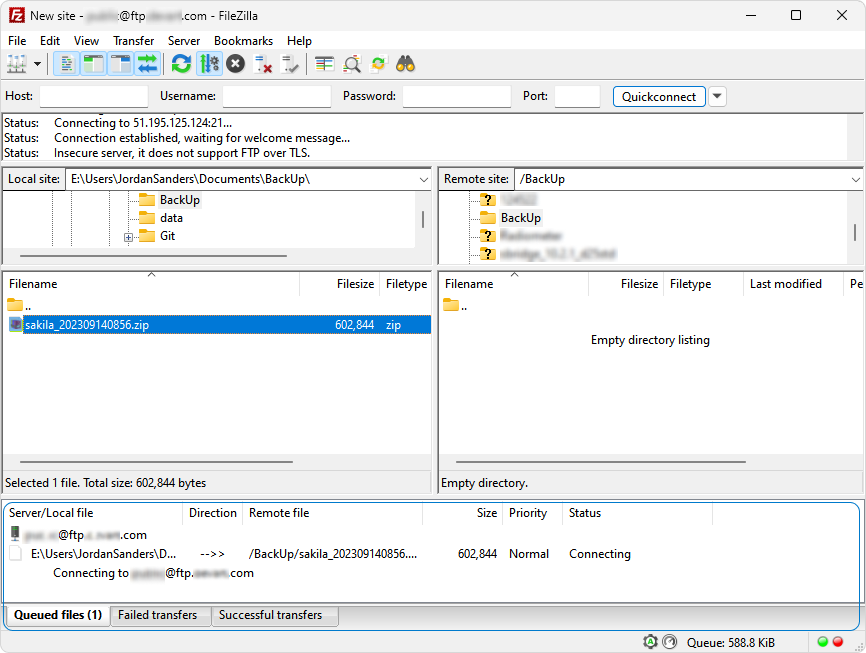Sort remote files by Filename column

coord(514,284)
